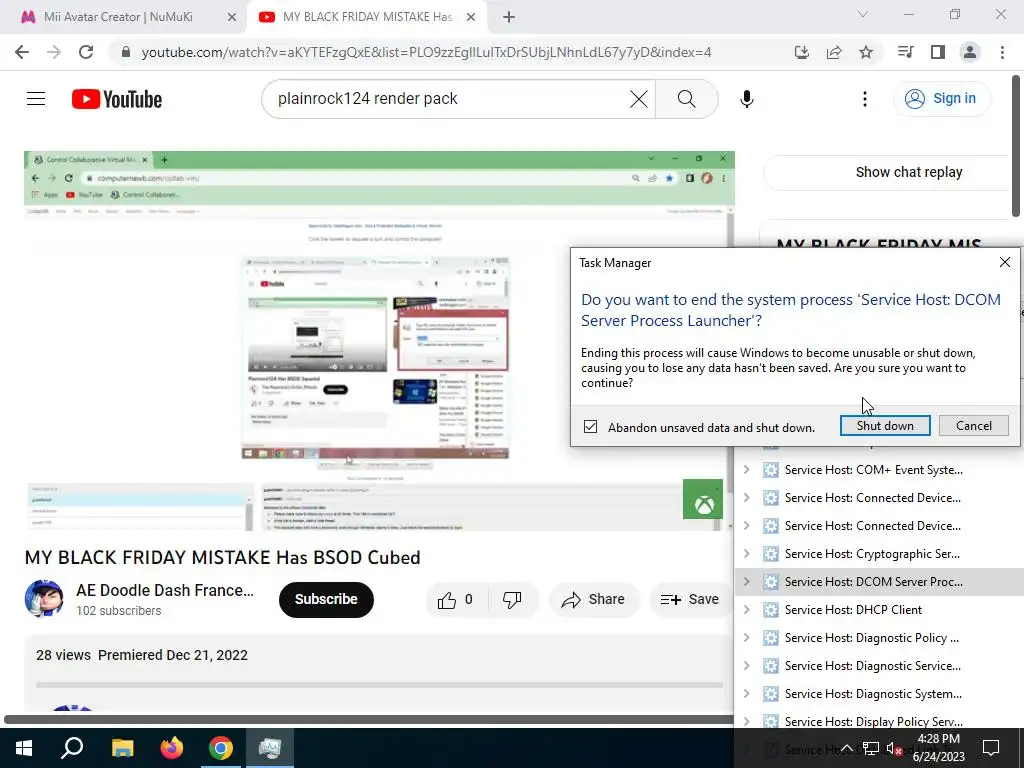The image size is (1024, 768).
Task: Click the video player area
Action: click(x=379, y=340)
